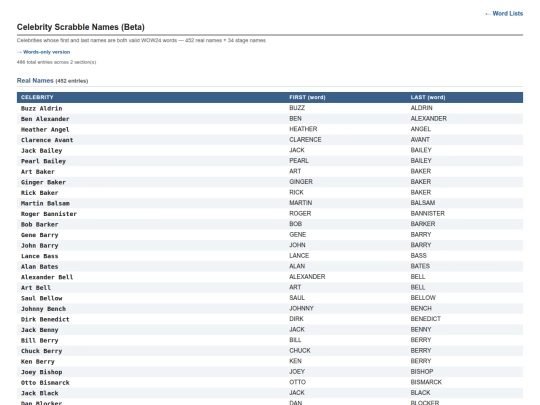The width and height of the screenshot is (540, 405).
Task: Select the Alan Bates name
Action: (40, 267)
